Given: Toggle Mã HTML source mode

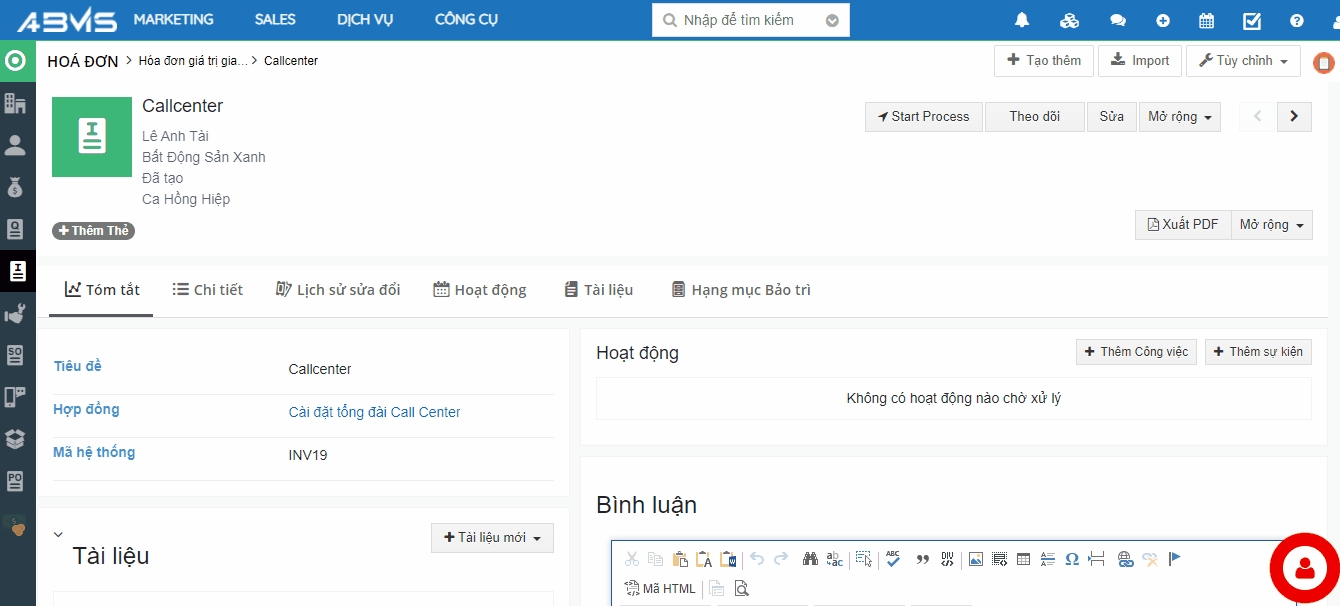Looking at the screenshot, I should (x=660, y=588).
